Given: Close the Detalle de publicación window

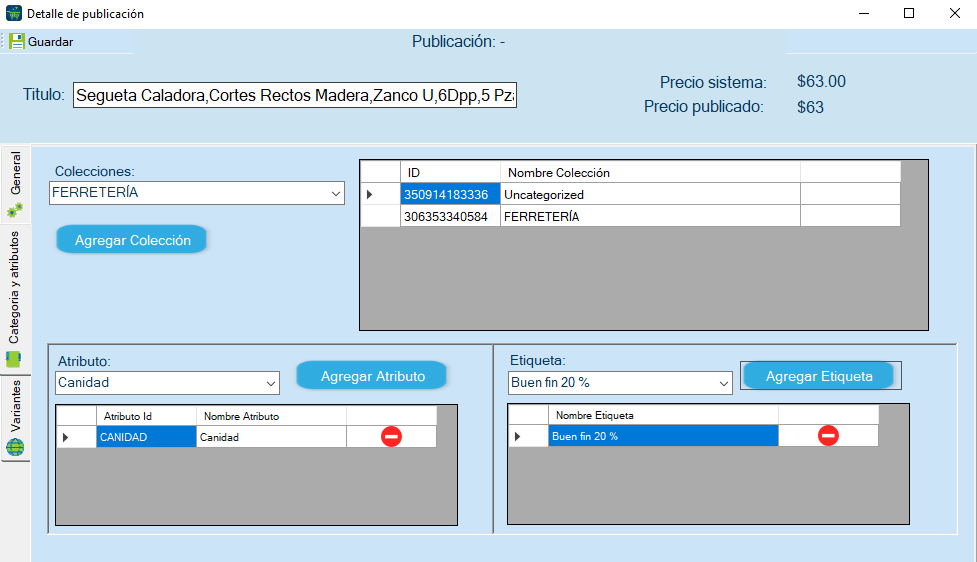Looking at the screenshot, I should (955, 13).
